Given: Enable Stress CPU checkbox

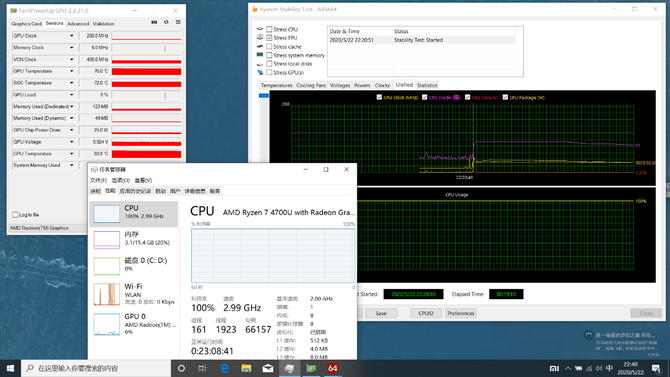Looking at the screenshot, I should click(269, 29).
